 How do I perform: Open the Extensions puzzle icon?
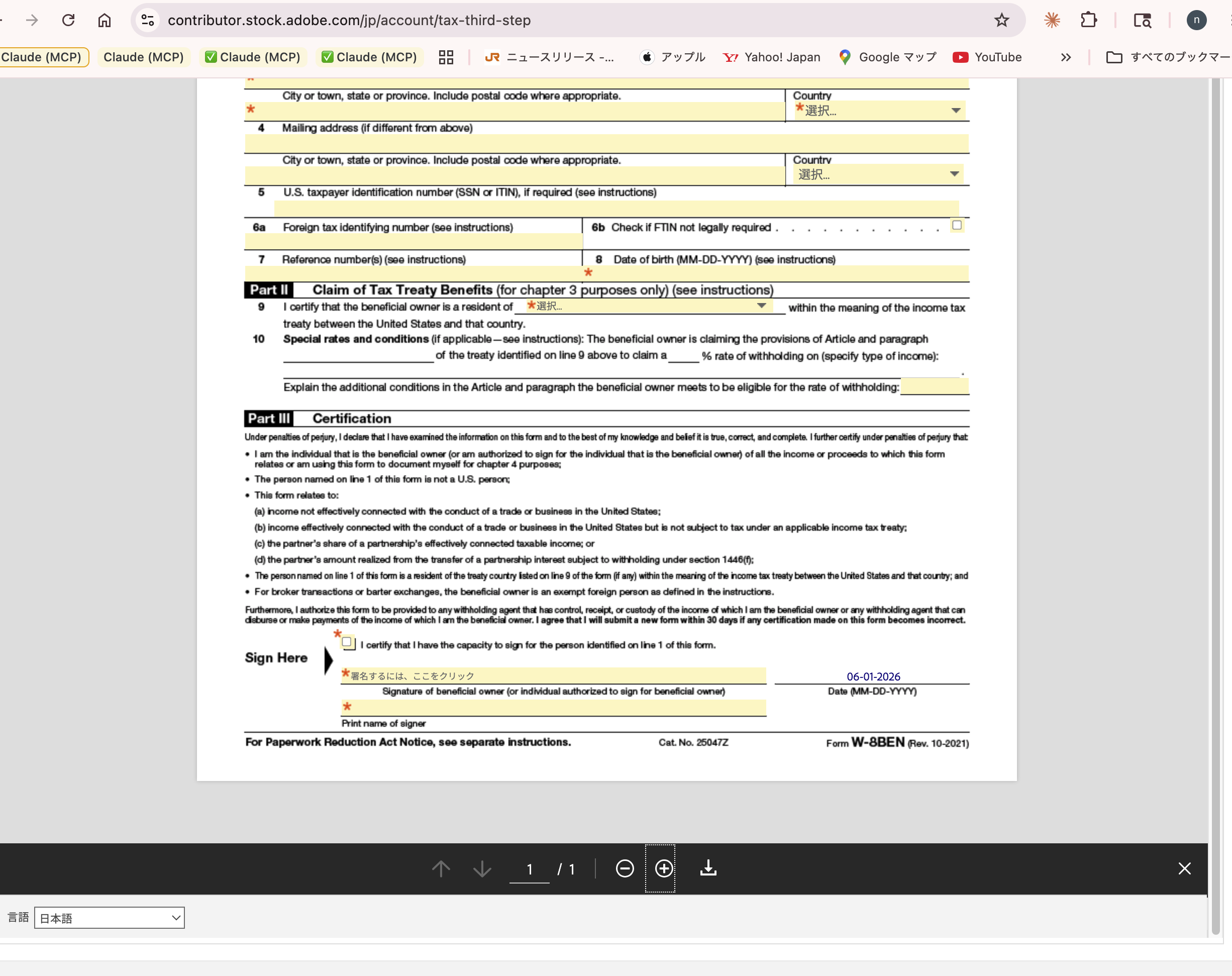(x=1089, y=21)
